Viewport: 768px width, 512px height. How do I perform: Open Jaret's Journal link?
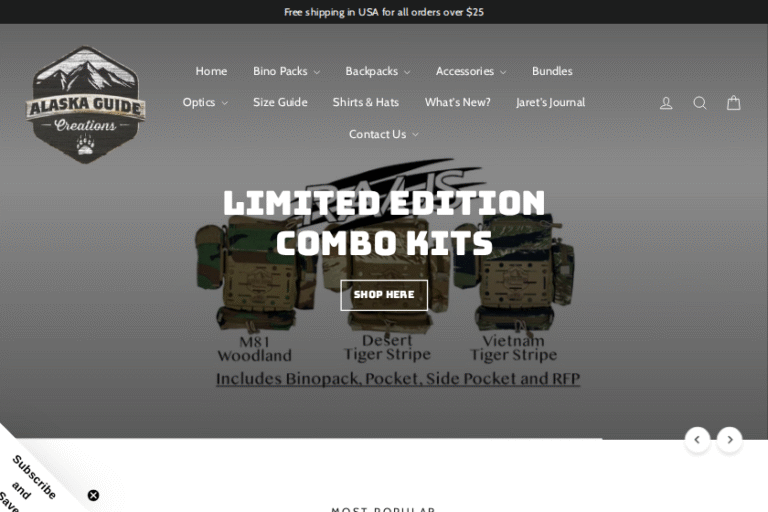click(x=550, y=102)
